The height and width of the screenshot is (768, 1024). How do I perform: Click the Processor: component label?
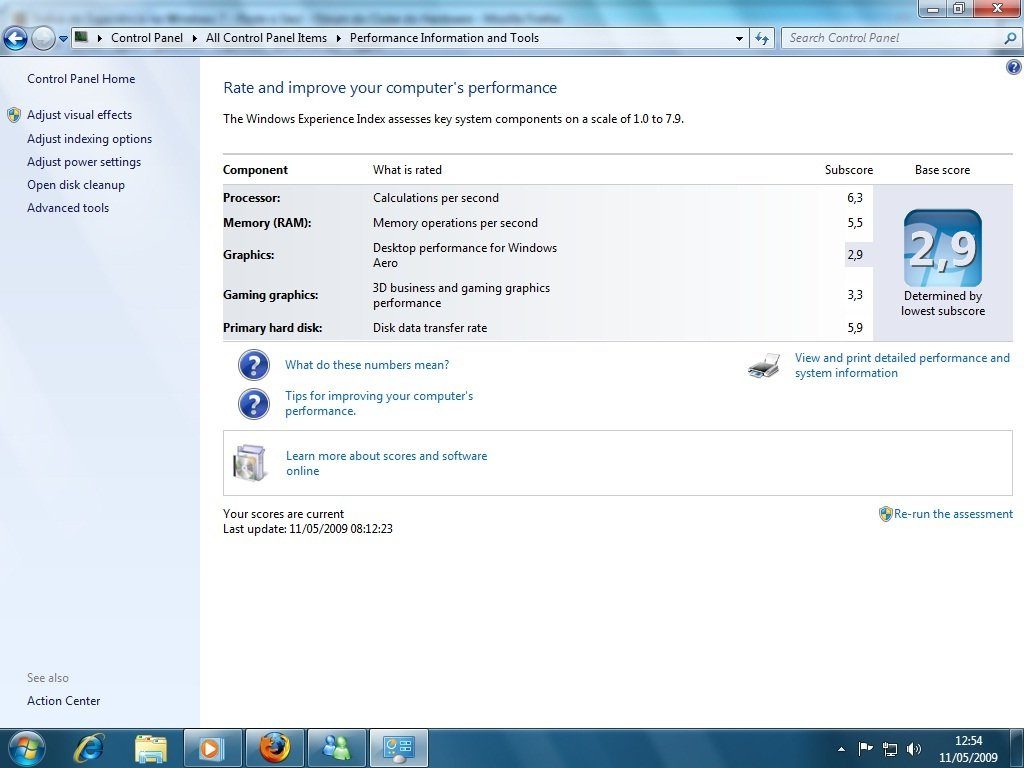coord(251,198)
